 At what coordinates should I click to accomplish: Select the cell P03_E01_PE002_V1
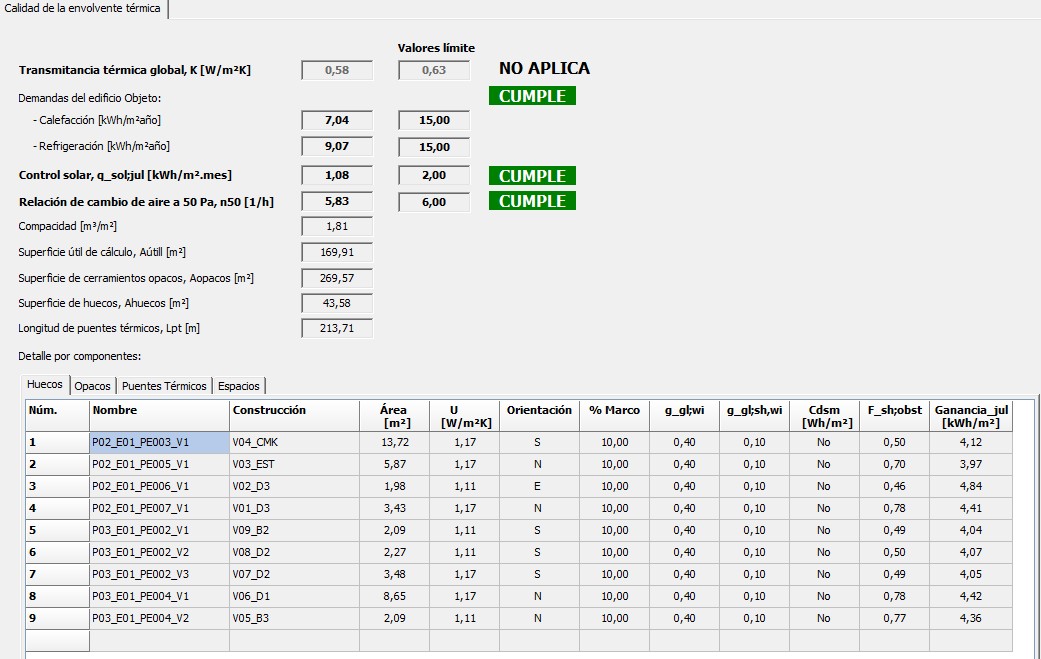click(x=159, y=530)
